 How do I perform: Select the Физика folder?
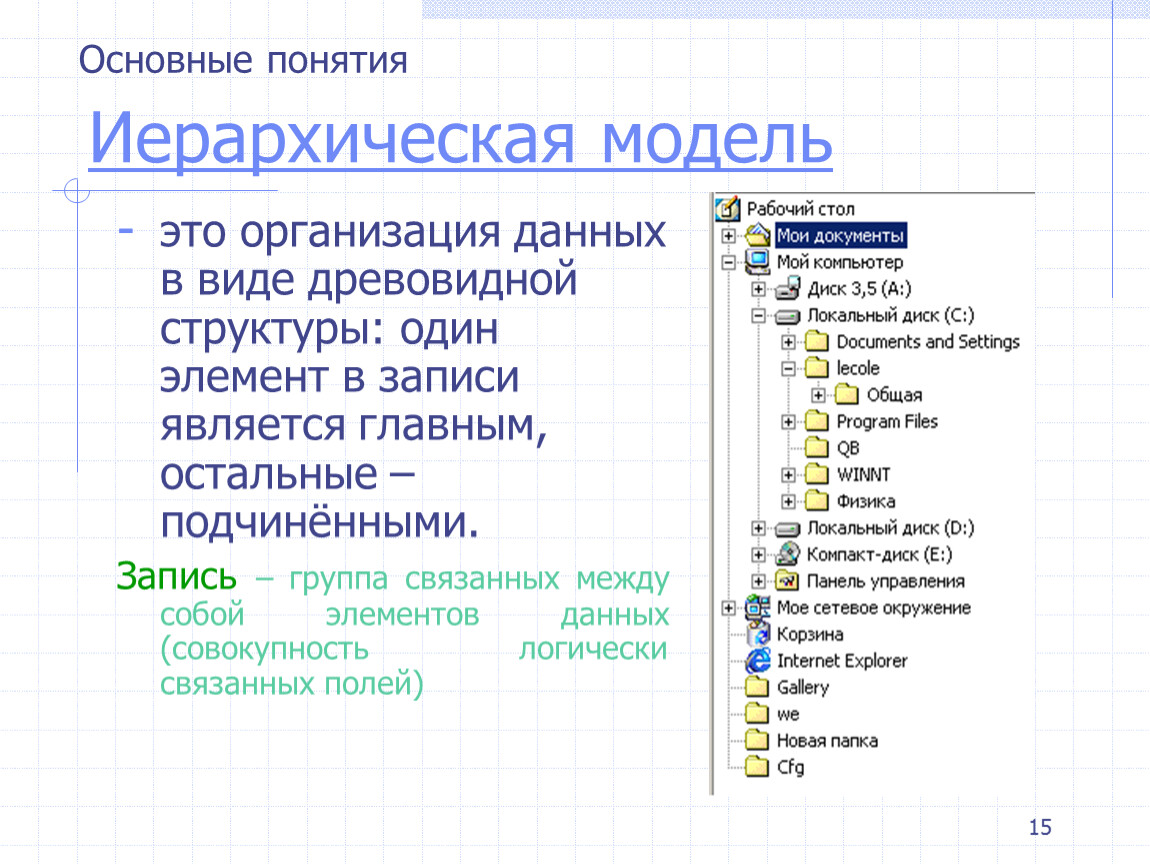pyautogui.click(x=865, y=501)
